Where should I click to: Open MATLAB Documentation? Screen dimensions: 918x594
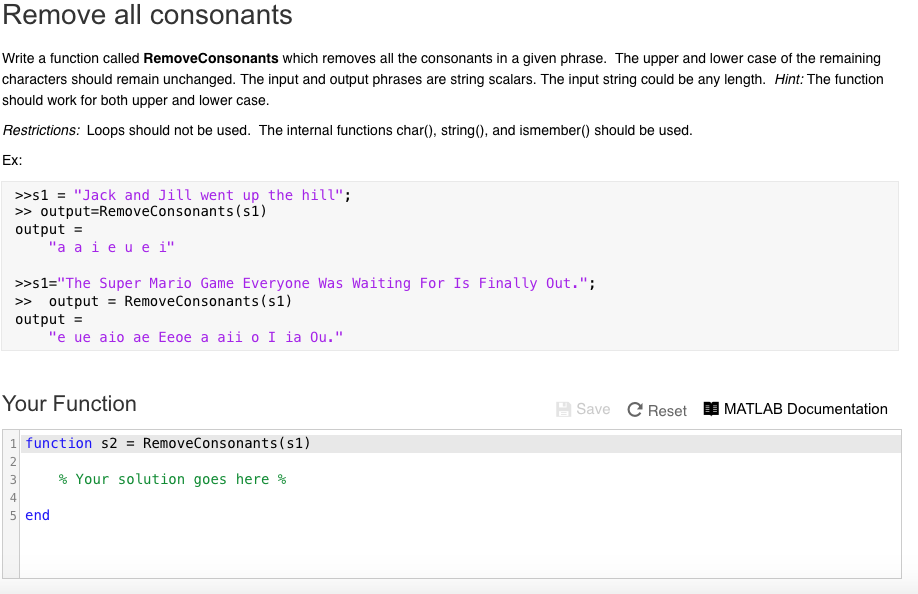[805, 409]
